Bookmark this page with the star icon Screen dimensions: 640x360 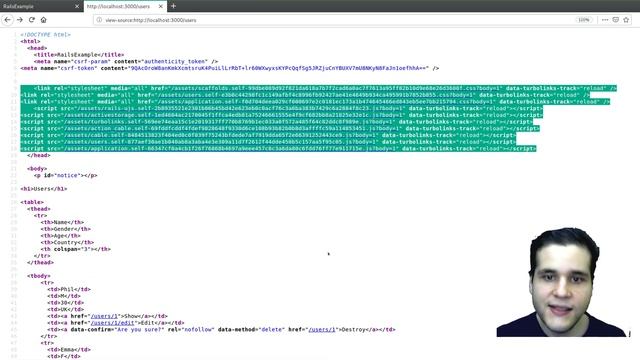(626, 20)
